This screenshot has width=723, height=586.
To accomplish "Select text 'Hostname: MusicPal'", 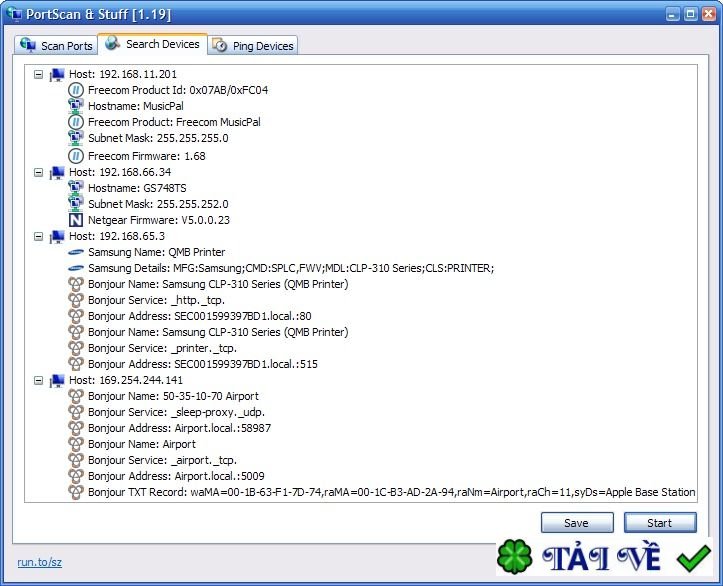I will point(136,106).
